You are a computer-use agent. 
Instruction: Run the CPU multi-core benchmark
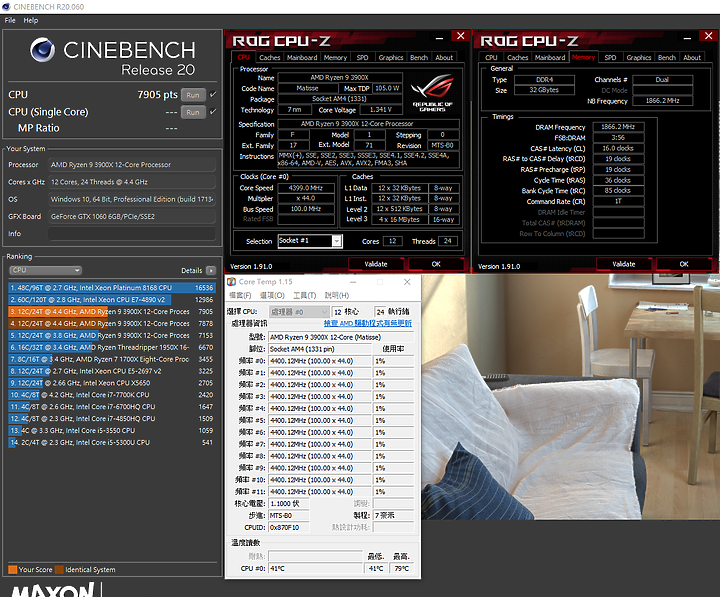click(193, 95)
